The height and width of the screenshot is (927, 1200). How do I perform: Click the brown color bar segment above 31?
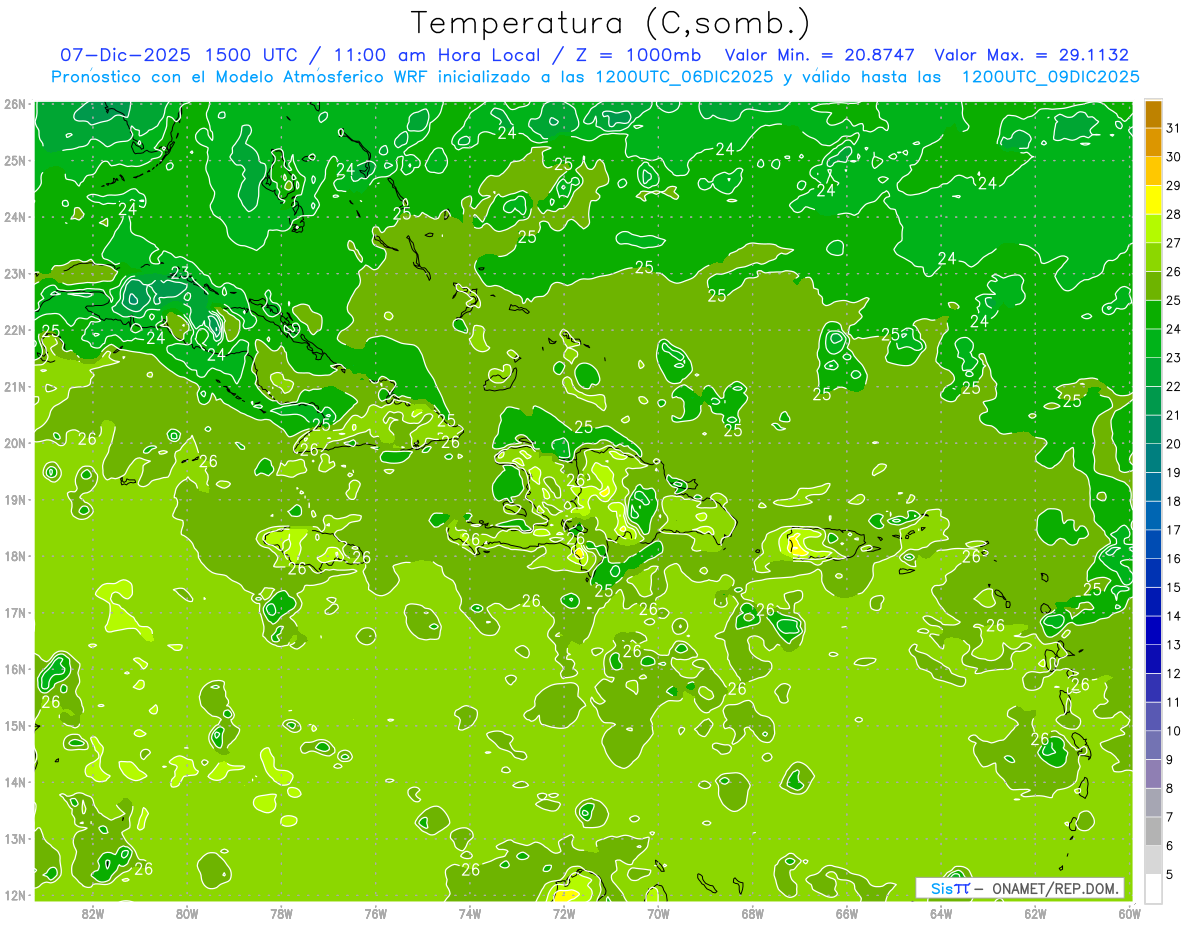[1153, 114]
